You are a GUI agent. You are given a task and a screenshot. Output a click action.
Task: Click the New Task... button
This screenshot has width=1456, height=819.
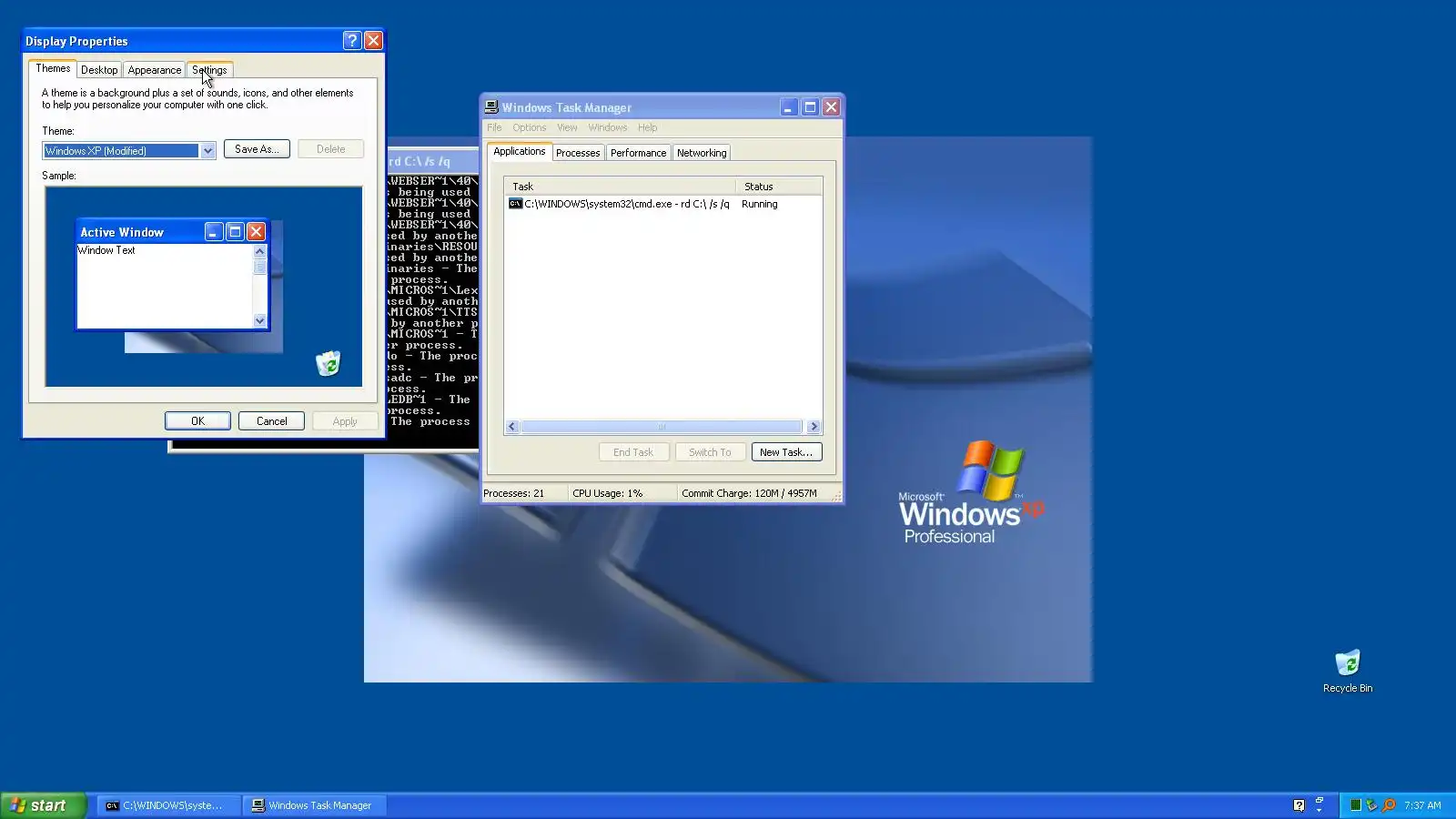(786, 452)
